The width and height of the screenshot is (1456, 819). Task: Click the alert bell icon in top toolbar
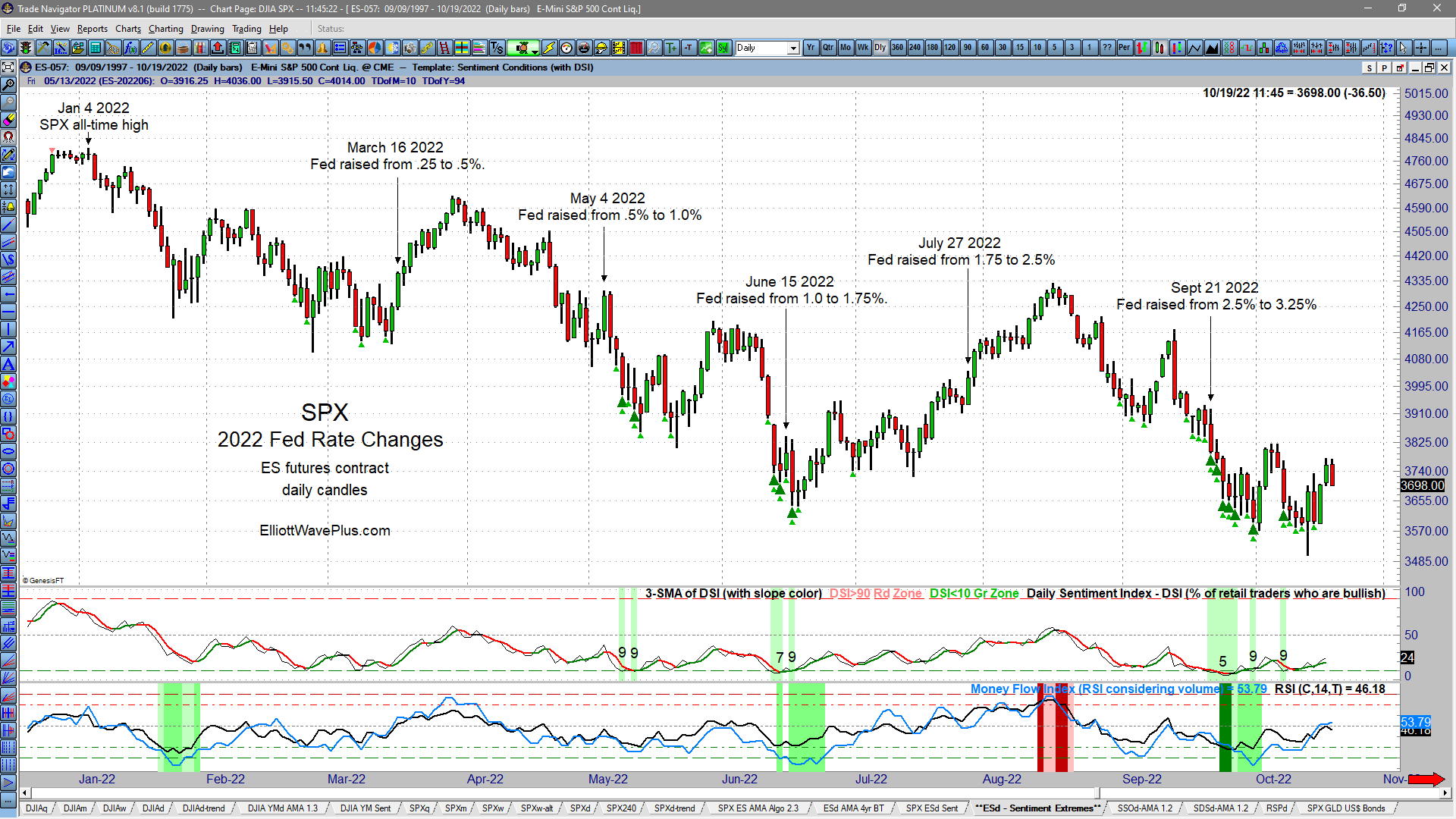[x=322, y=48]
